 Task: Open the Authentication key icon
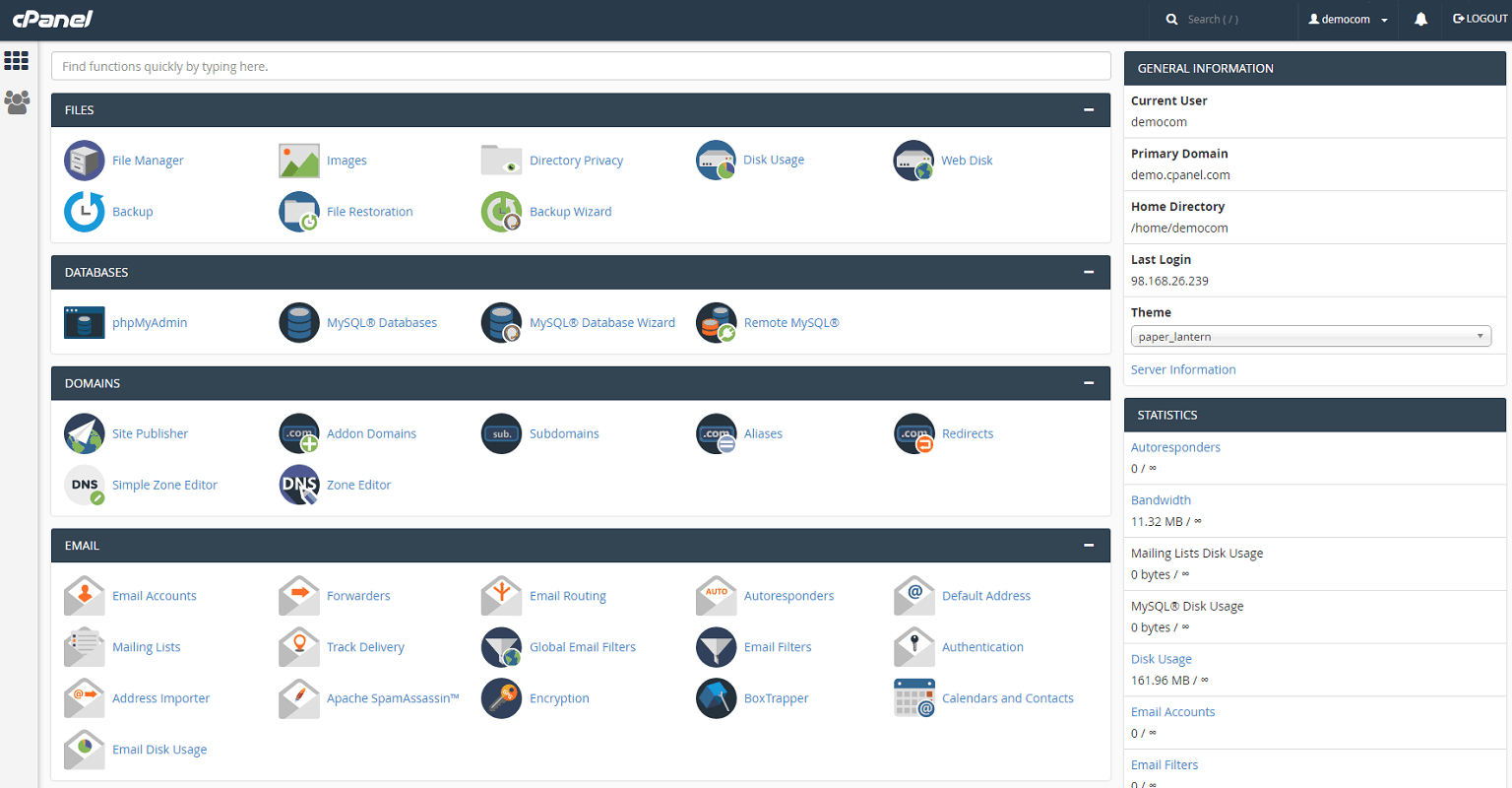click(914, 647)
